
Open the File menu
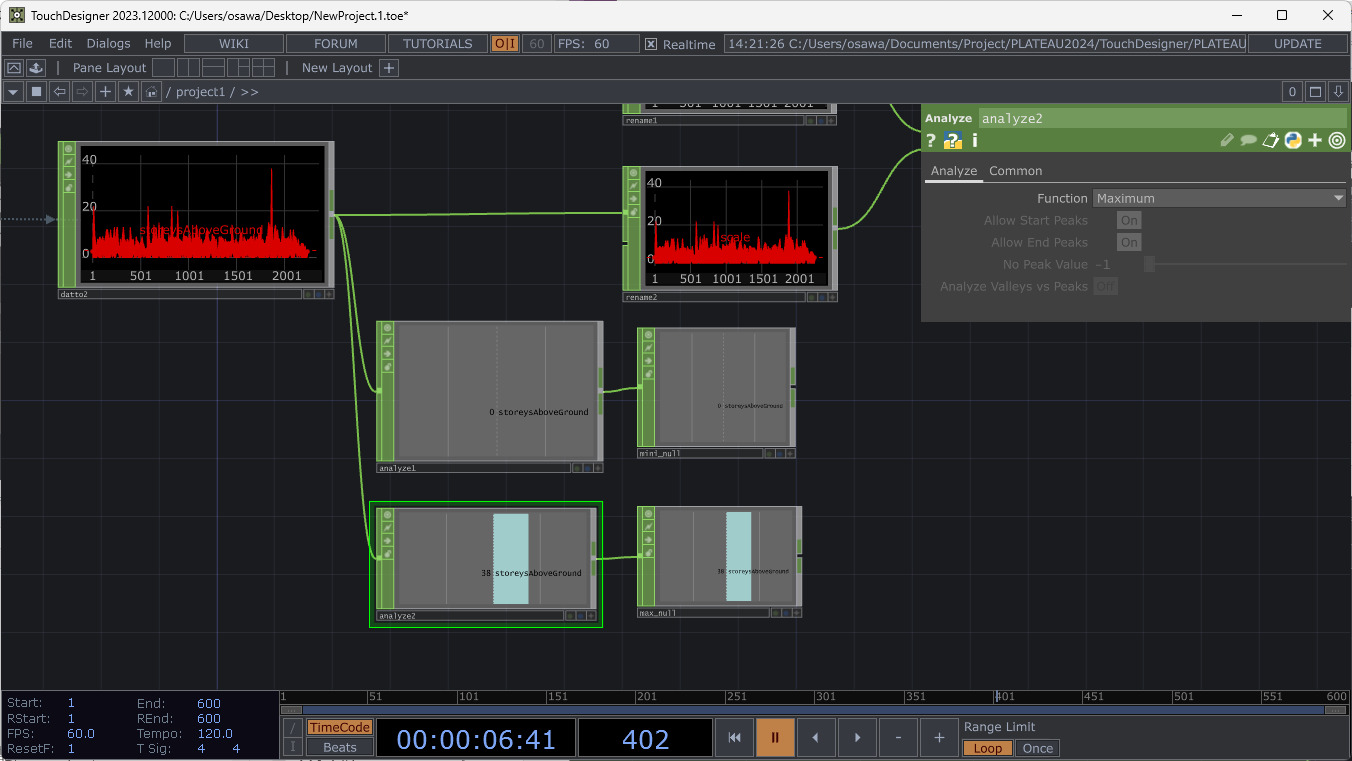tap(22, 44)
